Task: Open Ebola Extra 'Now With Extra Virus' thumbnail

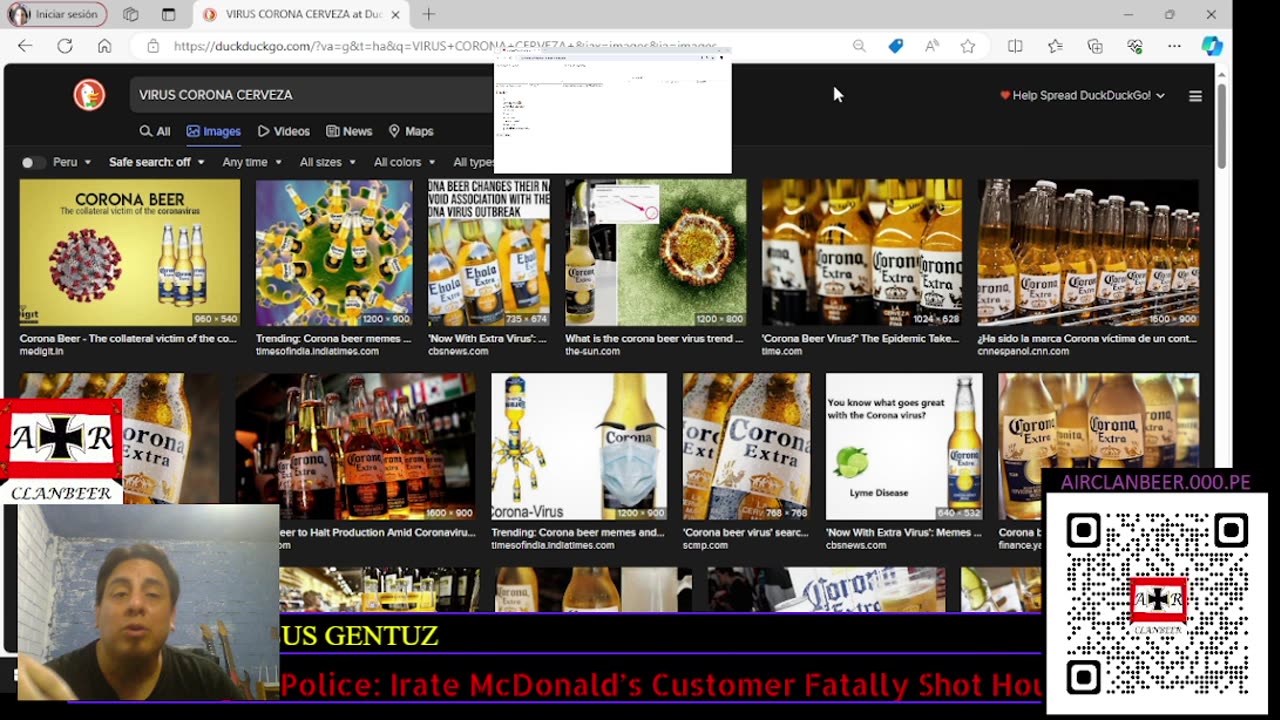Action: [489, 253]
